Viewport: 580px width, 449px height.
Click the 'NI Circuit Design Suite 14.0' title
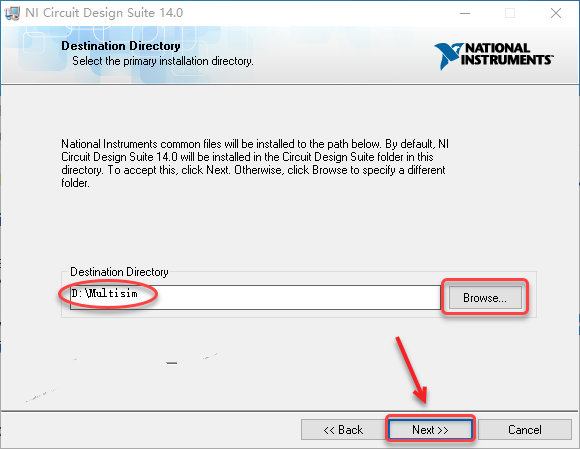104,13
